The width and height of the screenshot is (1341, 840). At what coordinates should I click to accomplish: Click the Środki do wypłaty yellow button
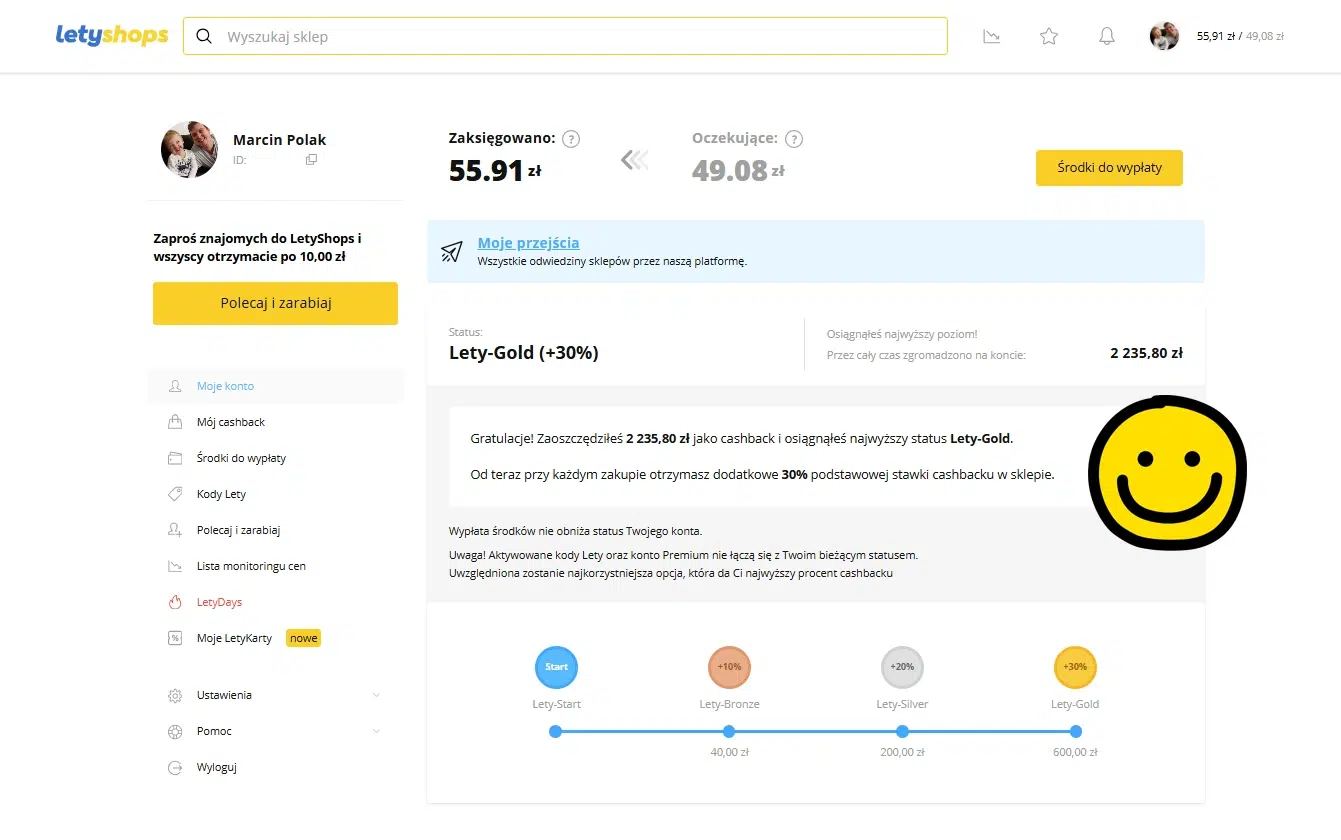1109,168
